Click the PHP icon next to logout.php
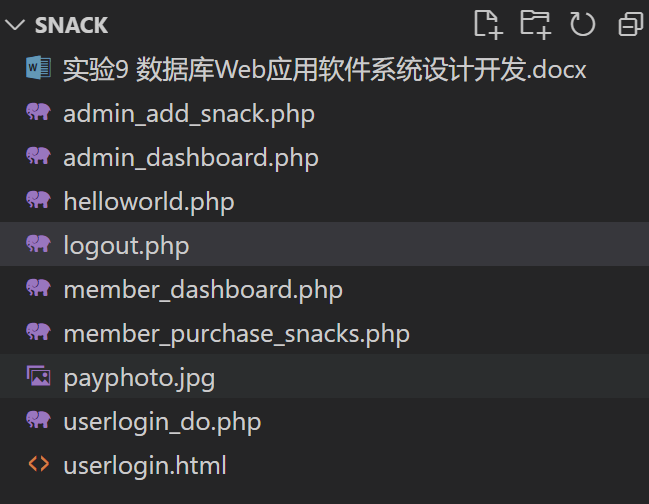 point(38,244)
